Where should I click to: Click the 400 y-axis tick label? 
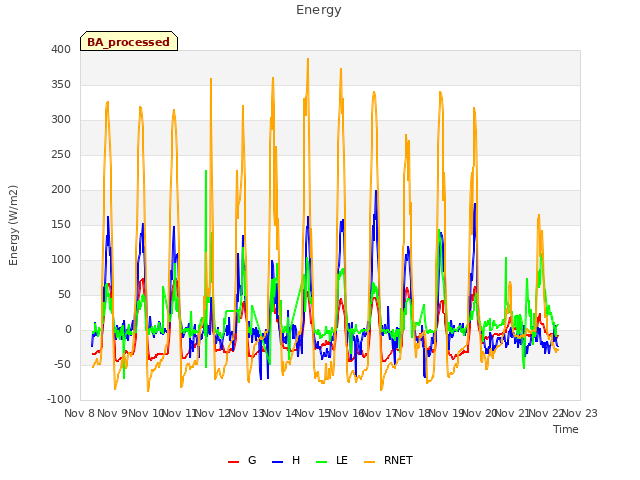[x=61, y=49]
